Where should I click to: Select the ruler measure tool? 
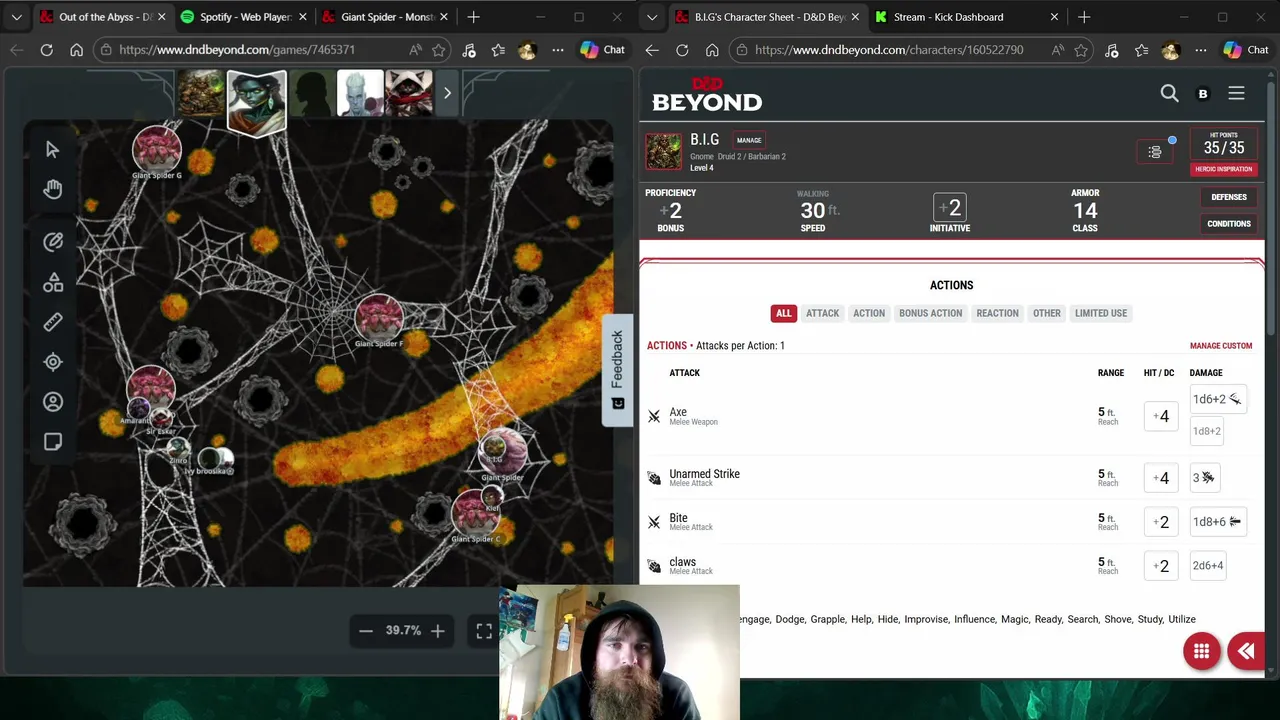point(53,322)
